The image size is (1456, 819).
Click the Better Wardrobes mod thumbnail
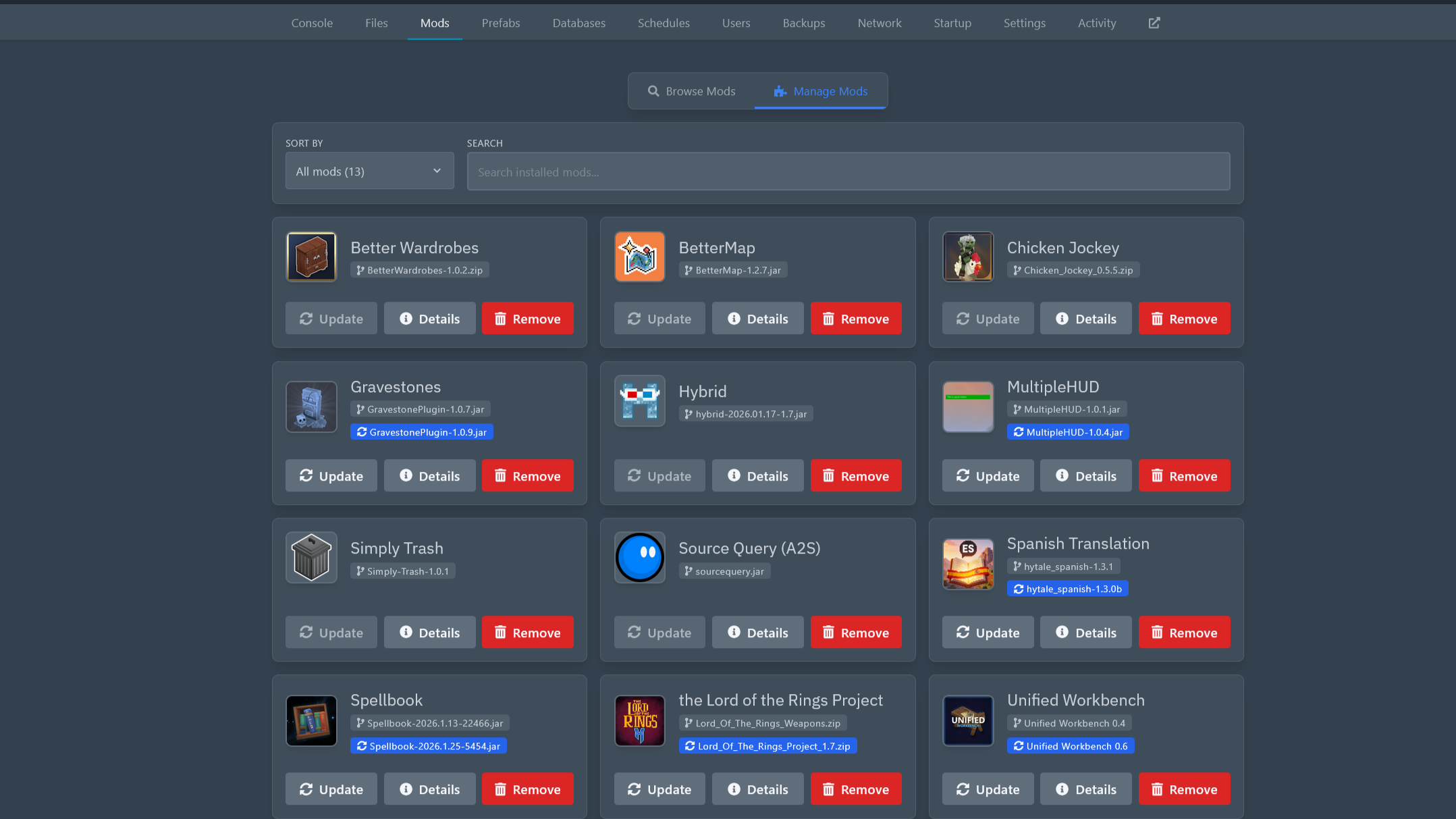(311, 257)
